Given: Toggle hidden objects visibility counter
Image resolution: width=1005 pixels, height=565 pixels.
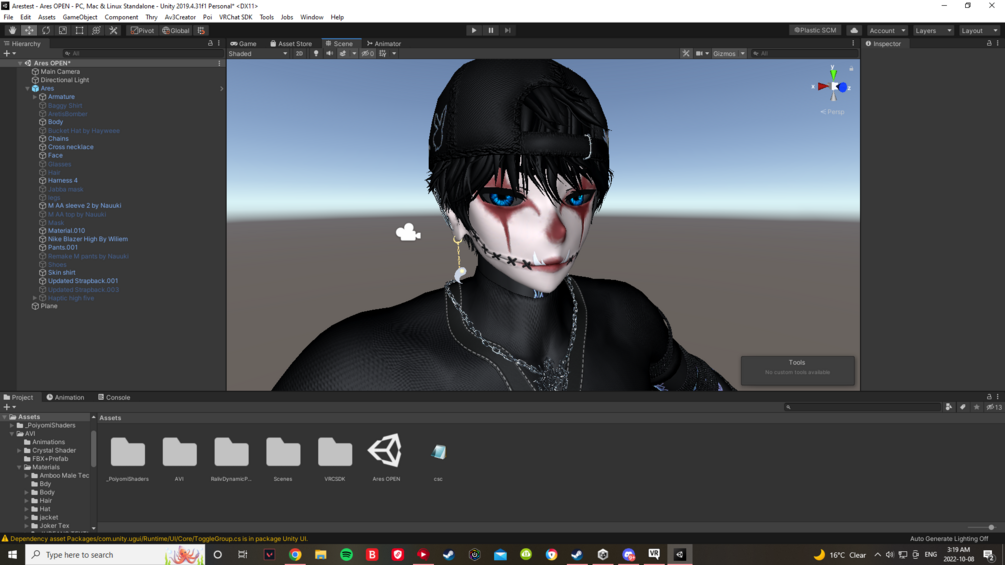Looking at the screenshot, I should 367,53.
